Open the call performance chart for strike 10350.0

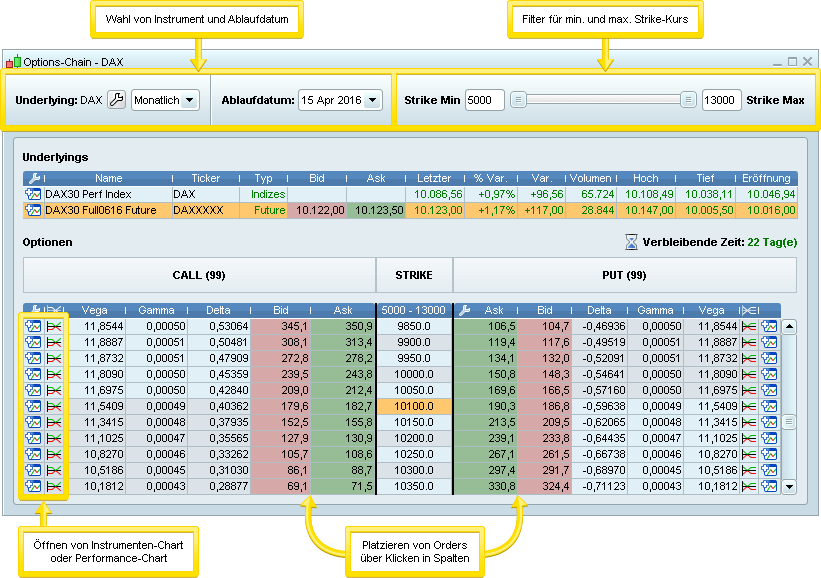[x=54, y=486]
